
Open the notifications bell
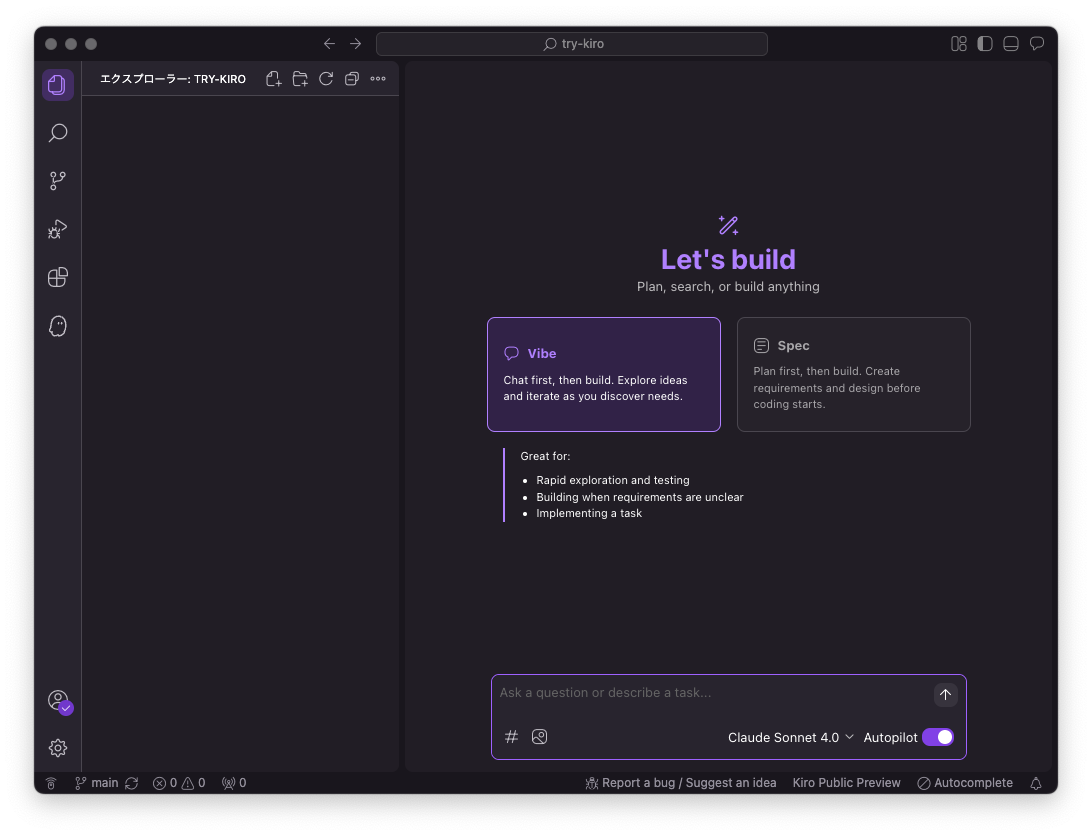coord(1036,783)
